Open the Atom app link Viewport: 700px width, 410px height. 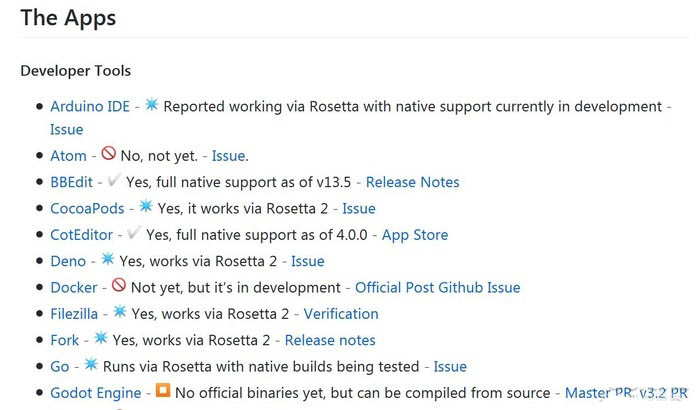pyautogui.click(x=68, y=156)
